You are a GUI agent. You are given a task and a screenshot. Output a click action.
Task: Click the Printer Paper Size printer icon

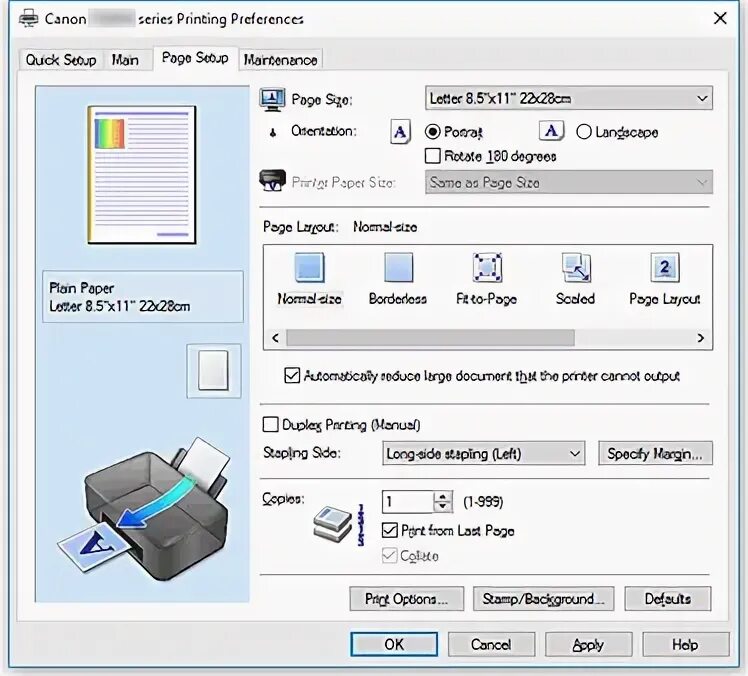pyautogui.click(x=272, y=181)
